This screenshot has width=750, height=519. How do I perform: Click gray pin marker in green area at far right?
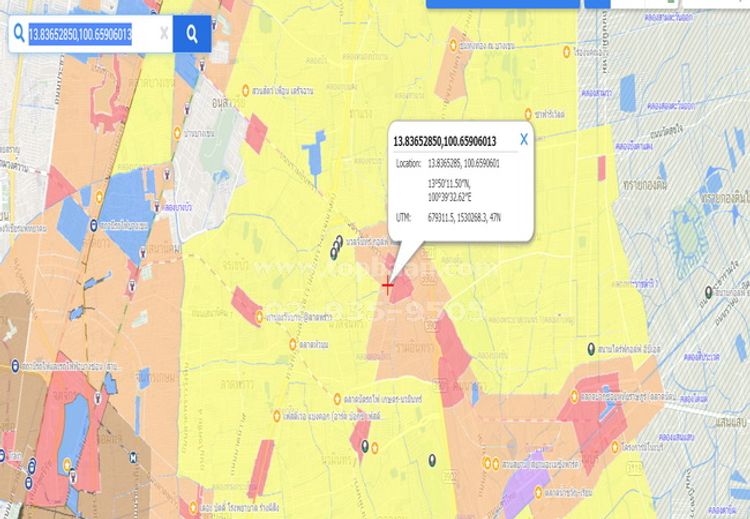[x=708, y=291]
